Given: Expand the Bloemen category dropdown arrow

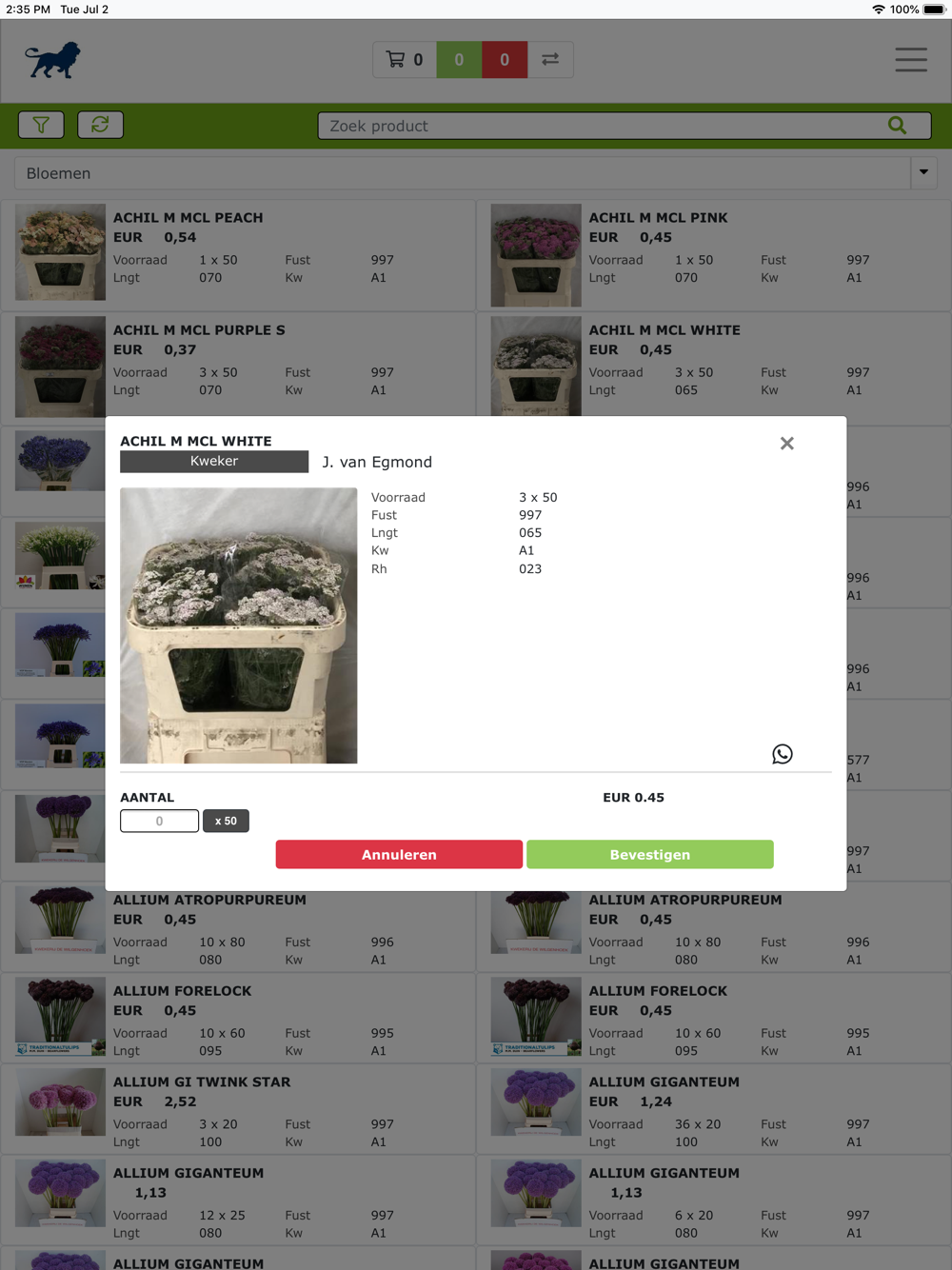Looking at the screenshot, I should click(x=923, y=172).
